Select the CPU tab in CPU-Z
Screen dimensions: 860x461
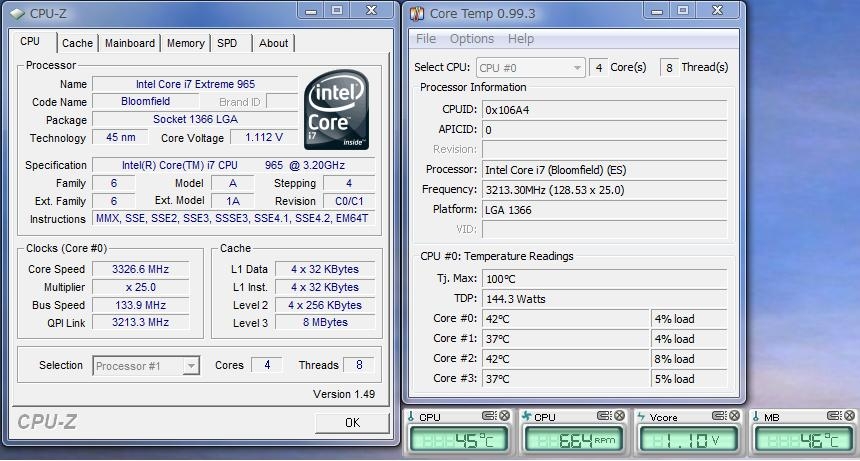(30, 42)
